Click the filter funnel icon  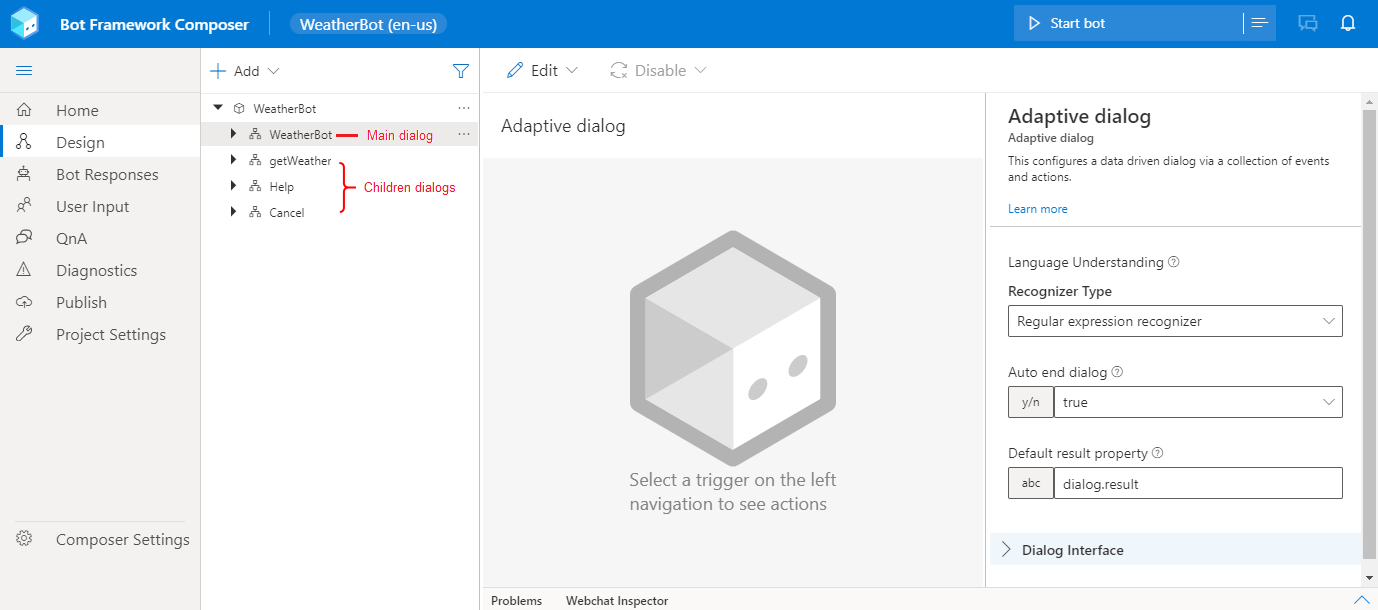coord(460,71)
